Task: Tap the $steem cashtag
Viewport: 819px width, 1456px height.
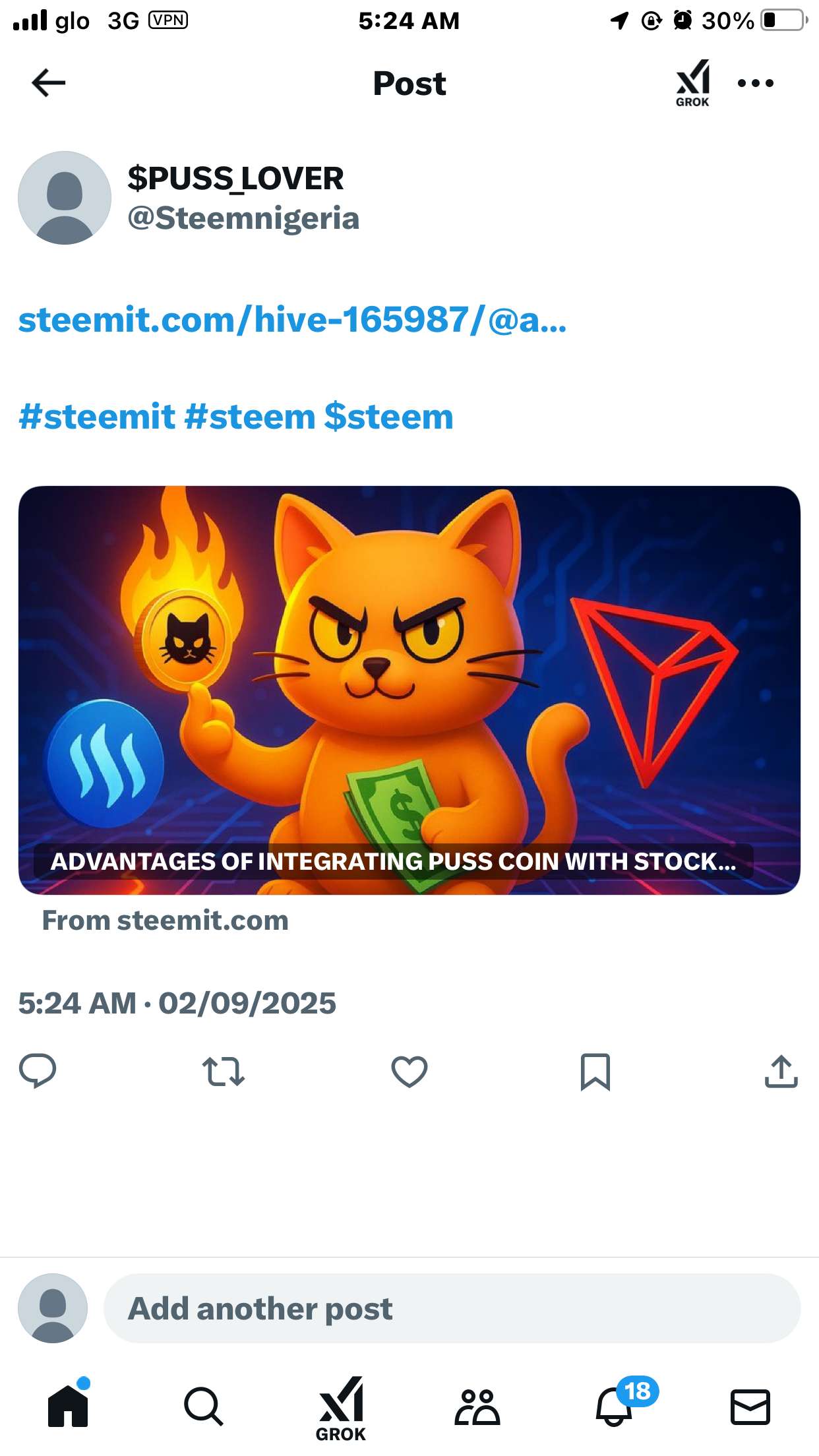Action: pyautogui.click(x=388, y=417)
